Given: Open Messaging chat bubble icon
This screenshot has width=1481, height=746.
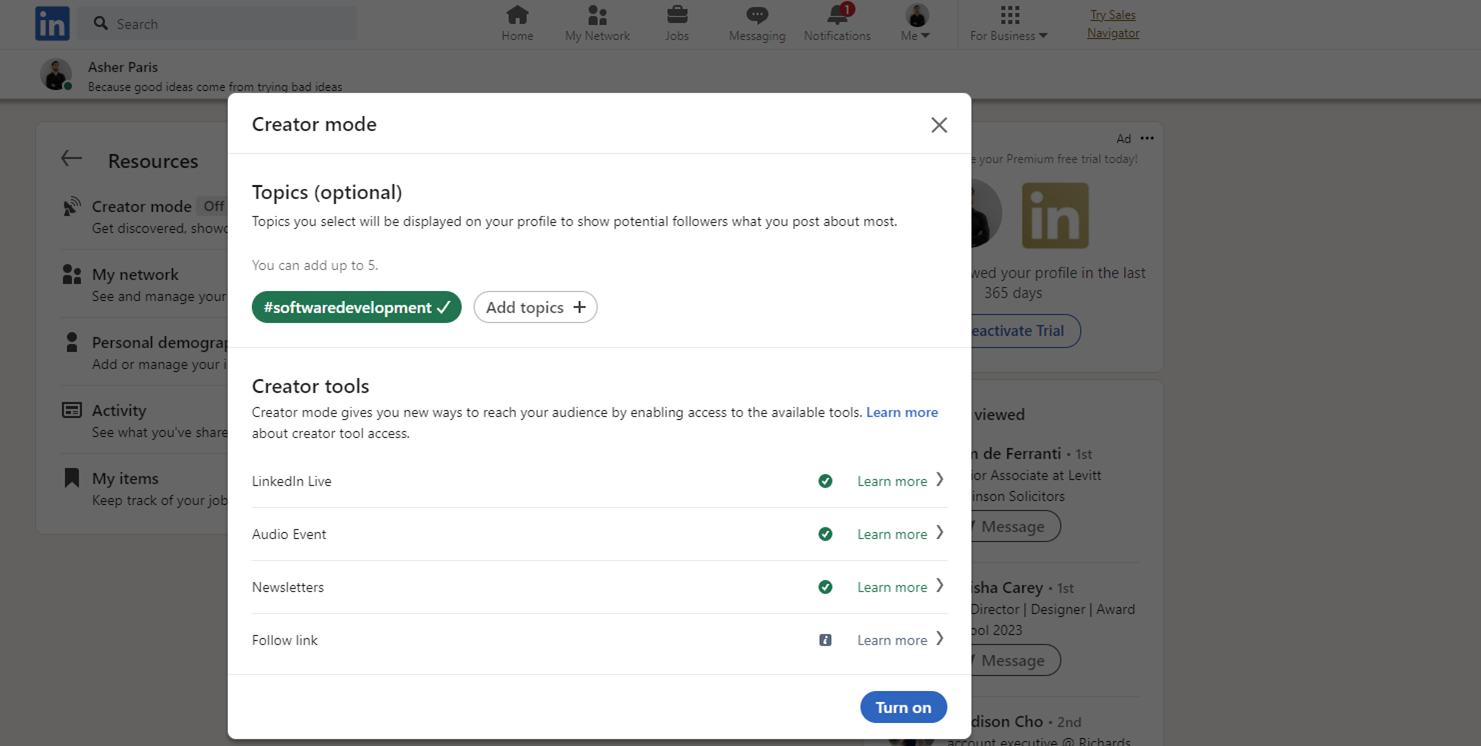Looking at the screenshot, I should (x=757, y=15).
